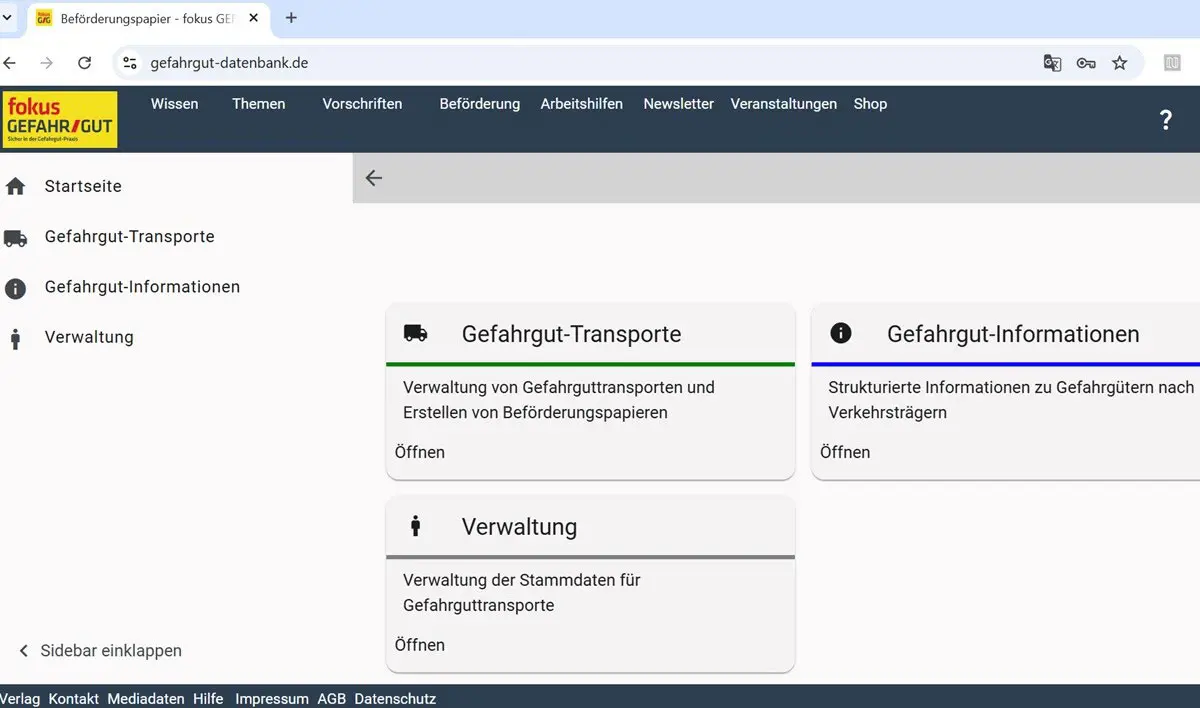
Task: Open the Datenschutz footer link
Action: [395, 698]
